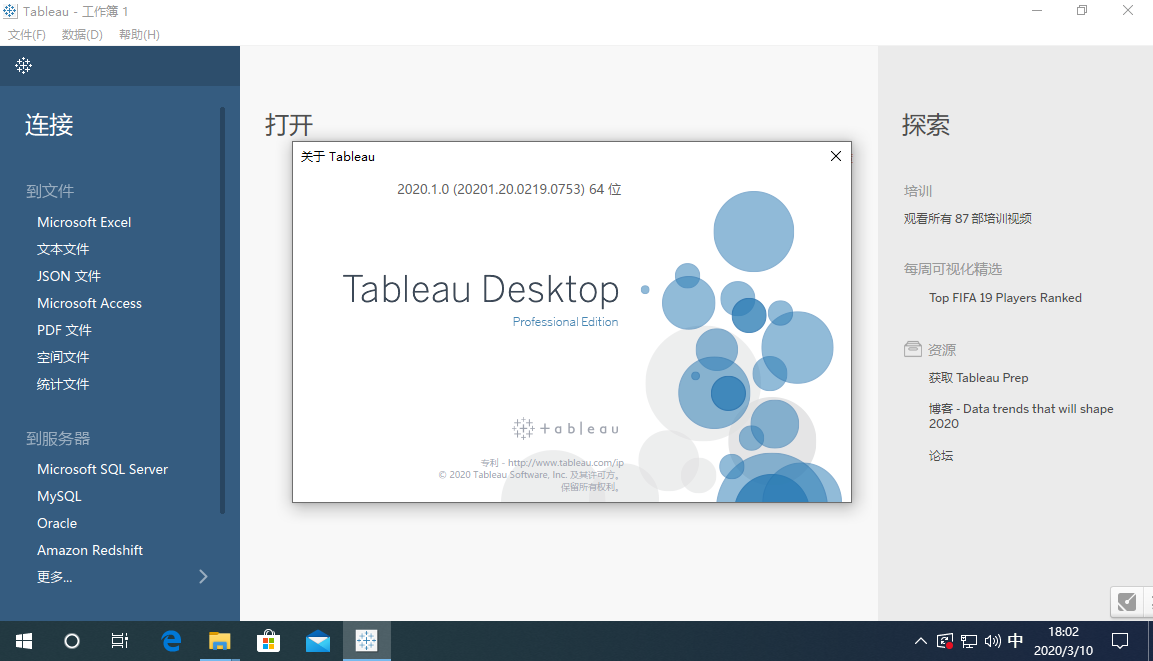Open 获取 Tableau Prep link

978,378
